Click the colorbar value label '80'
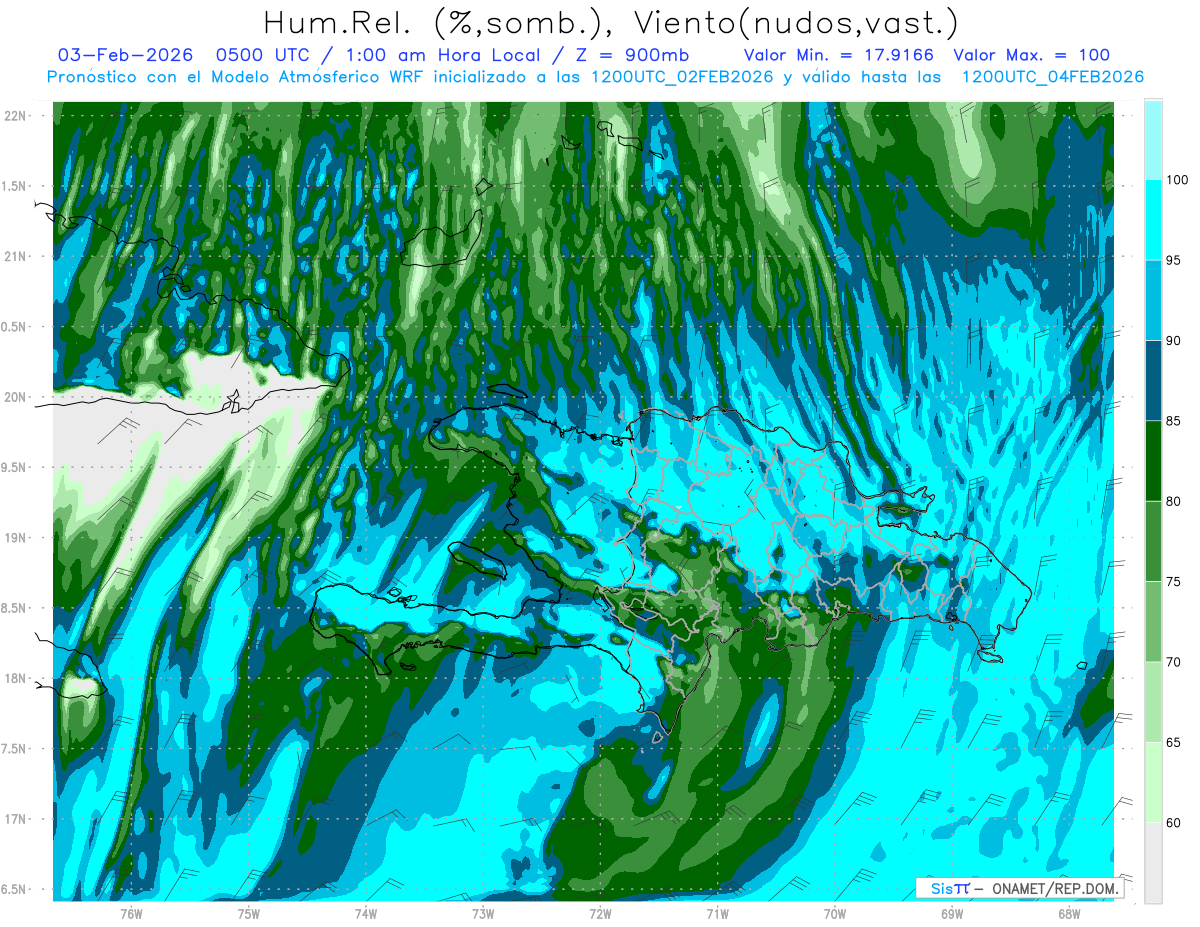The width and height of the screenshot is (1200, 927). pyautogui.click(x=1174, y=502)
